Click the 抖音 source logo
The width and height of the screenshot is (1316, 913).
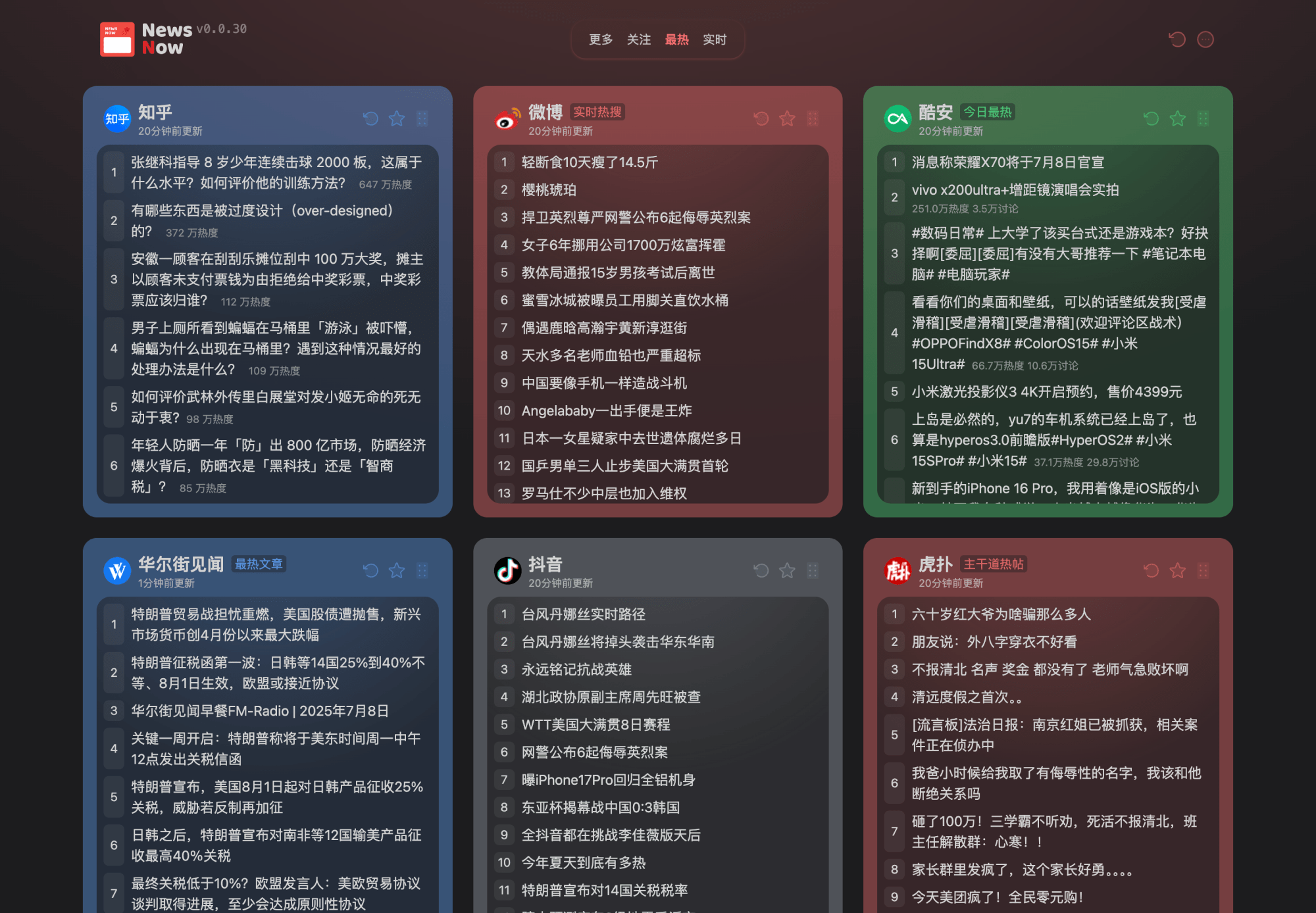[x=507, y=570]
